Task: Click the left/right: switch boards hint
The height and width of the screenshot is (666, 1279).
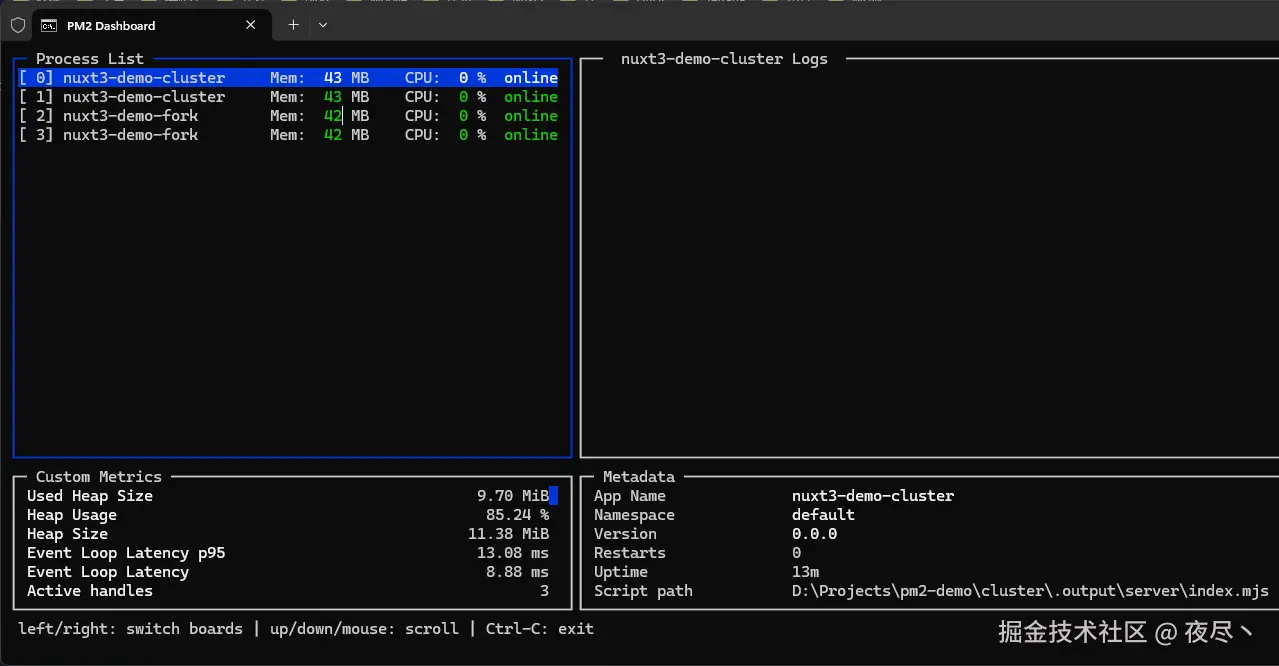Action: (x=130, y=629)
